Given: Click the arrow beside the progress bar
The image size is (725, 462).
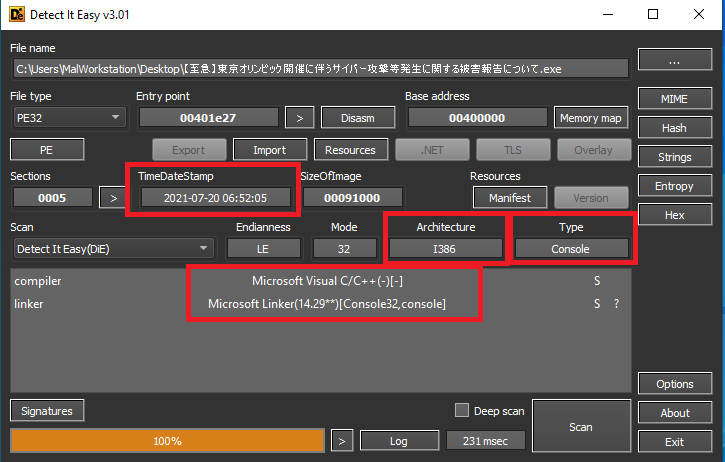Looking at the screenshot, I should 342,441.
